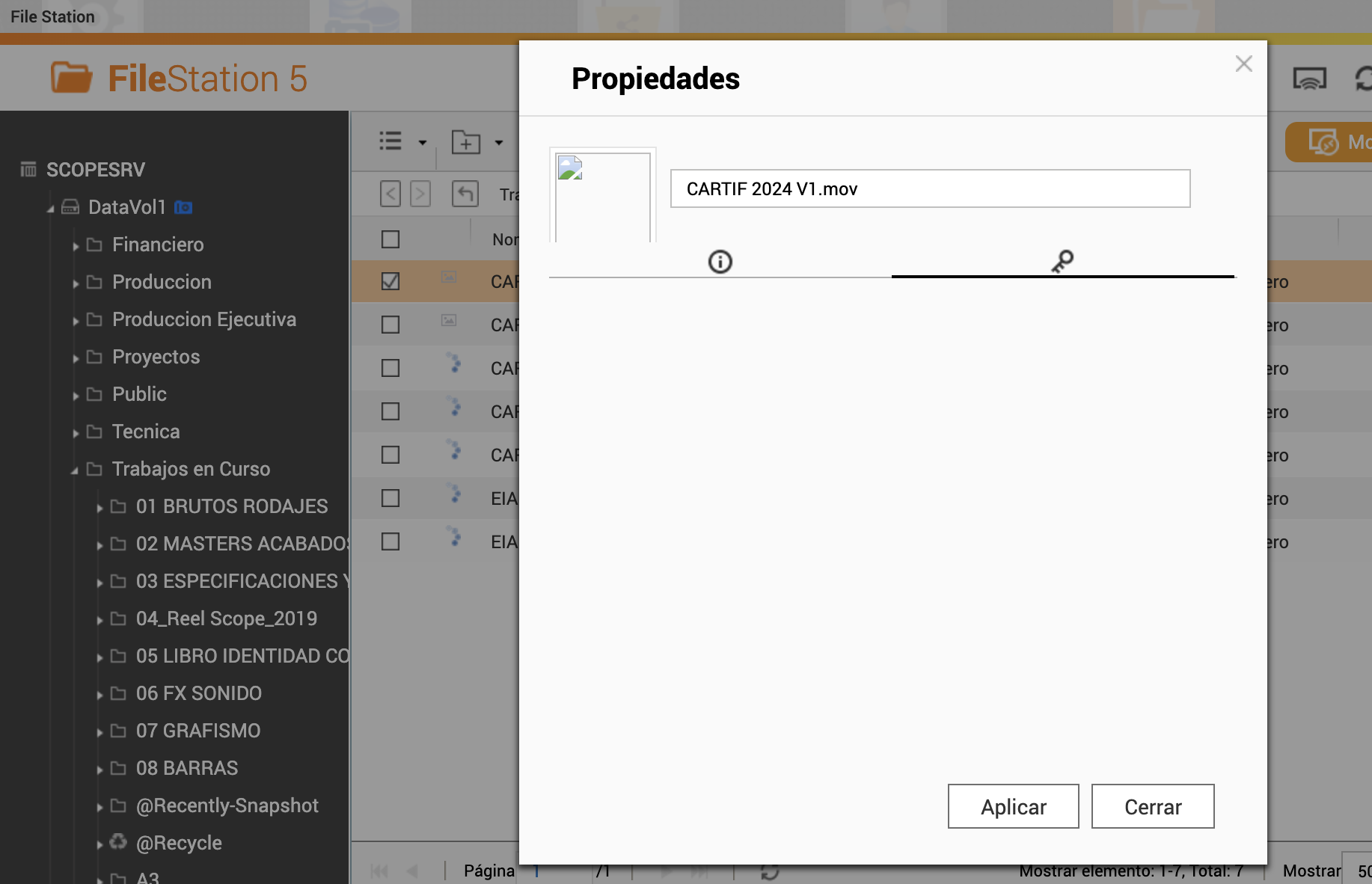
Task: Collapse the Trabajos en Curso folder
Action: tap(75, 470)
